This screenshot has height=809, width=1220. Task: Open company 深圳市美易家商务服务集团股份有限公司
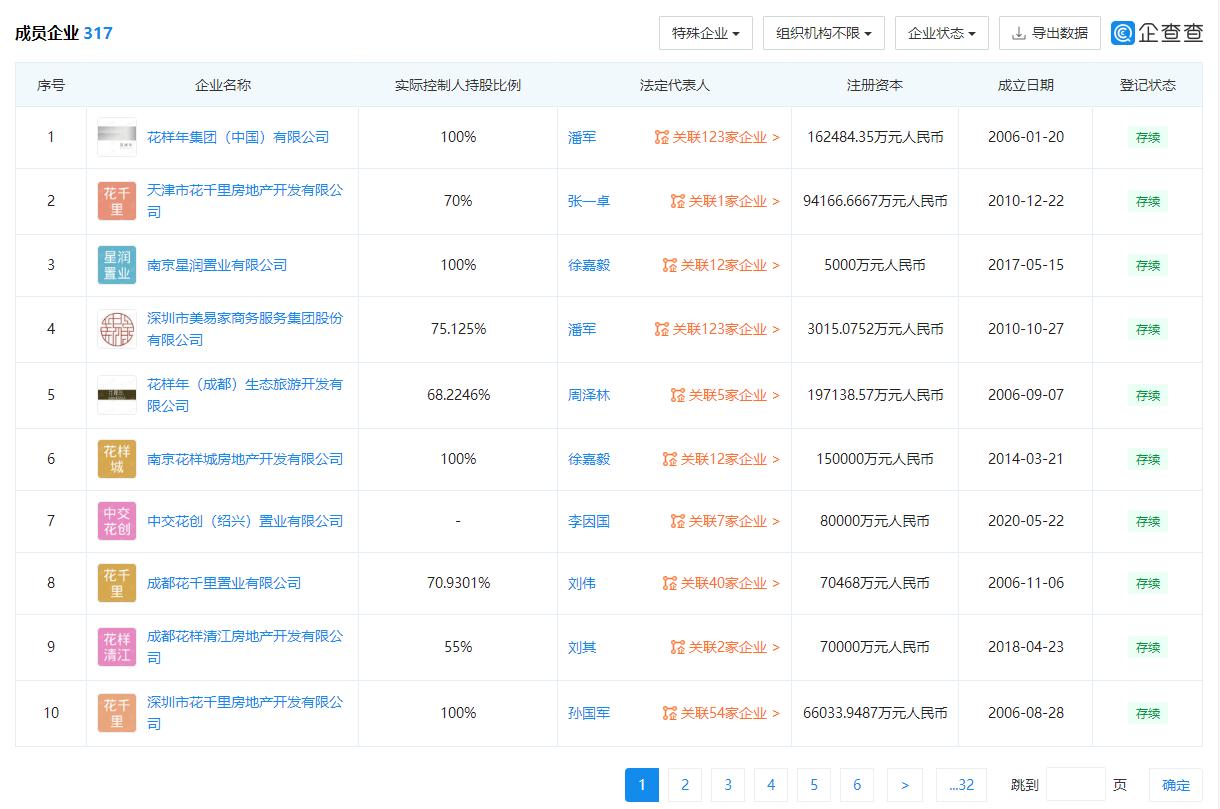[x=245, y=329]
